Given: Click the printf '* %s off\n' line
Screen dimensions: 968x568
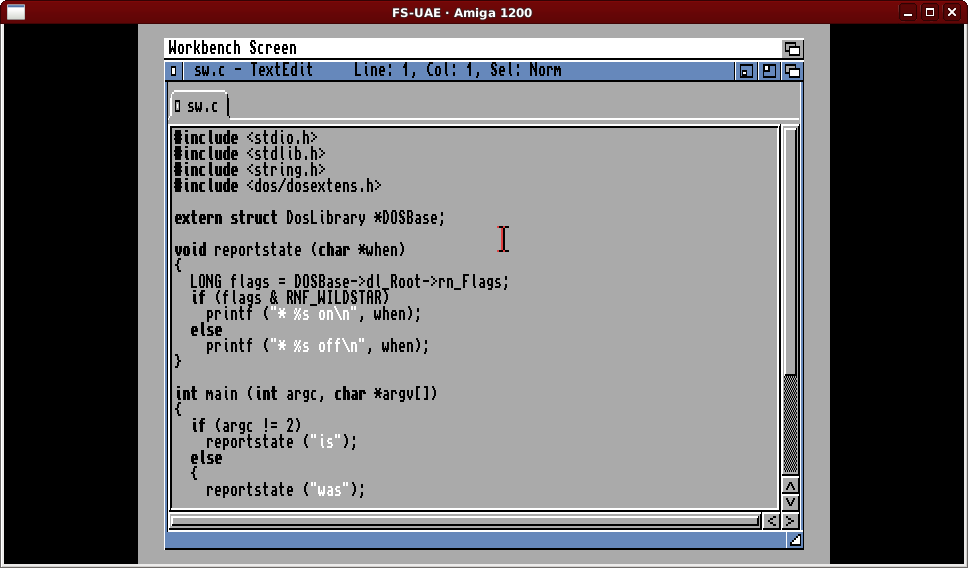Looking at the screenshot, I should coord(317,346).
